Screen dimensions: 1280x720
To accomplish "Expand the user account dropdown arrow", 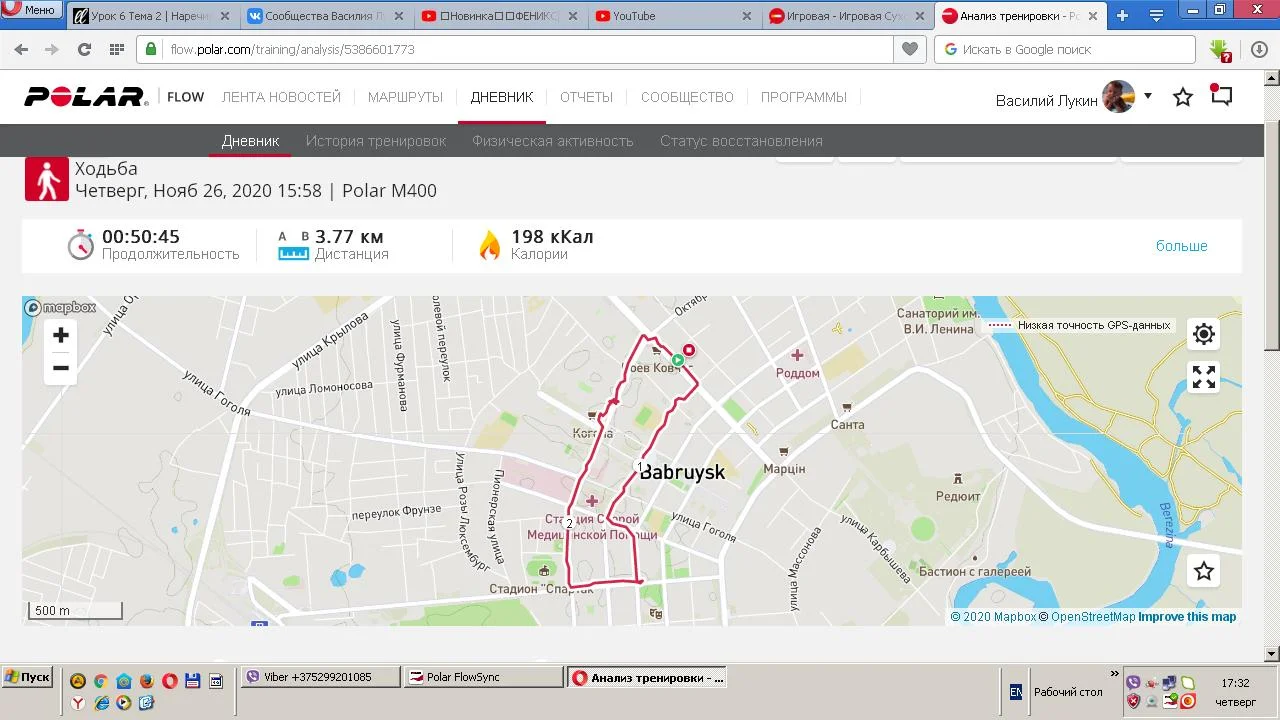I will click(1148, 96).
